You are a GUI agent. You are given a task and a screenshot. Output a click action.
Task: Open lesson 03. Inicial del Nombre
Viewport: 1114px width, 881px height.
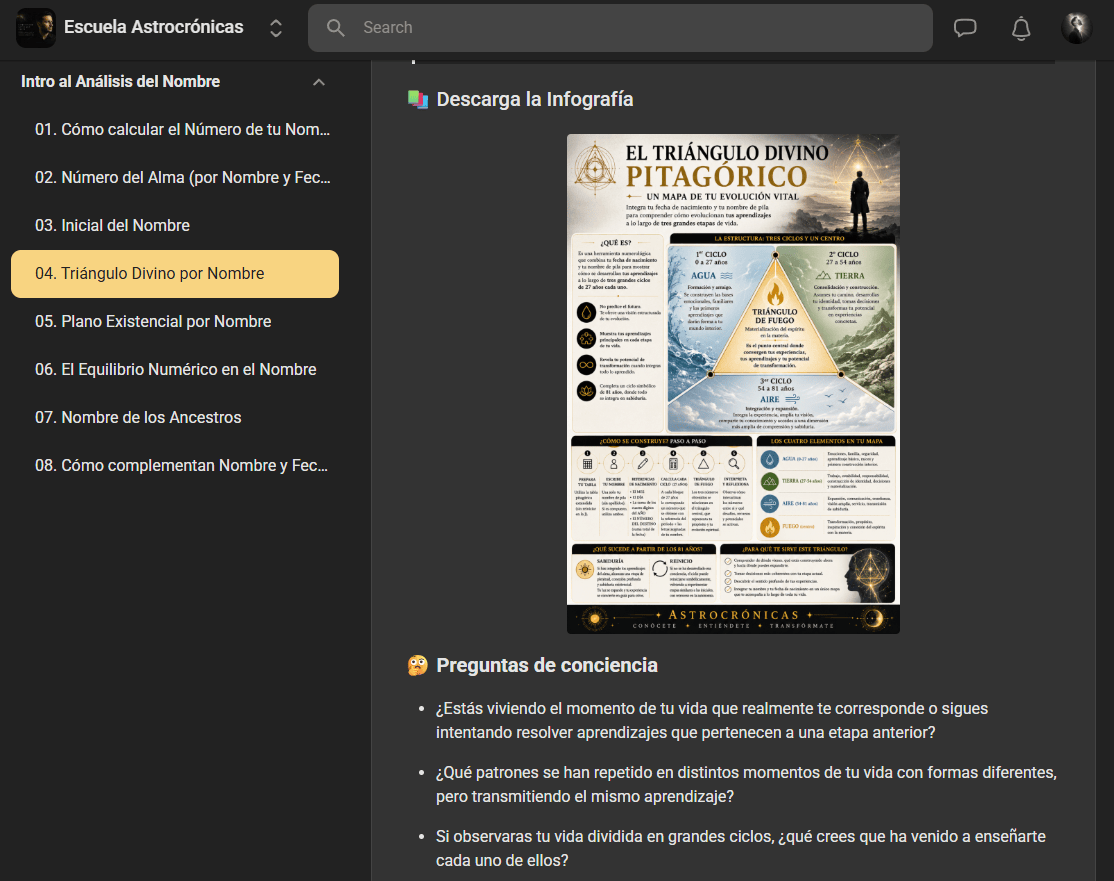click(175, 225)
